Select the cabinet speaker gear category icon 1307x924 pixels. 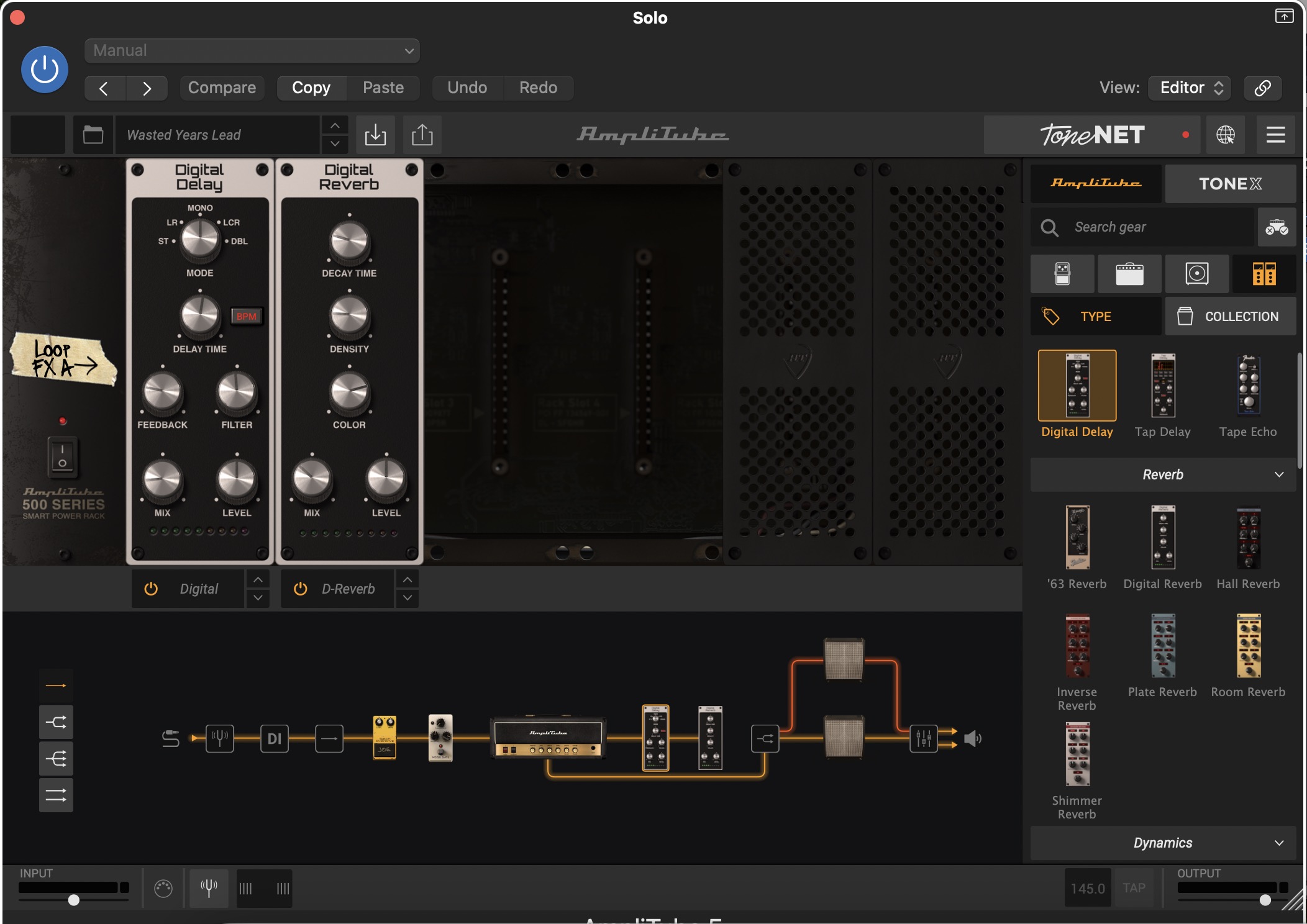(1197, 273)
